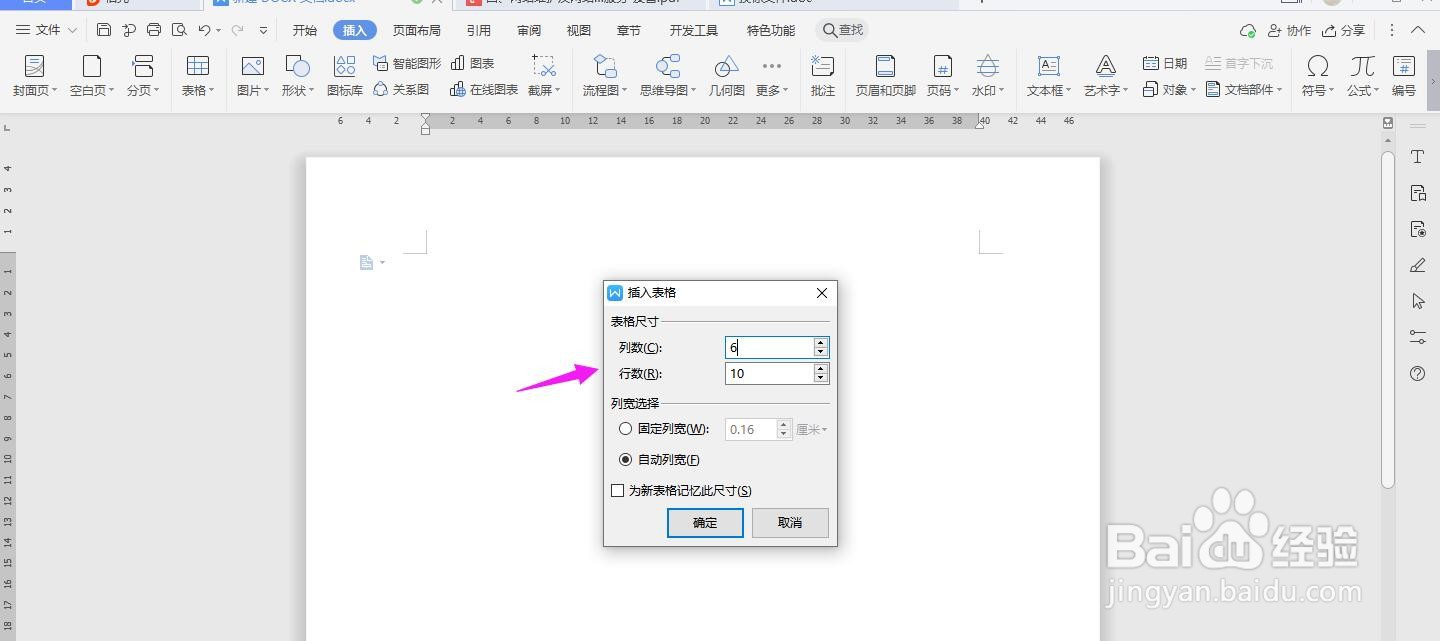This screenshot has width=1440, height=641.
Task: Insert an online chart (在线图表)
Action: pos(484,89)
